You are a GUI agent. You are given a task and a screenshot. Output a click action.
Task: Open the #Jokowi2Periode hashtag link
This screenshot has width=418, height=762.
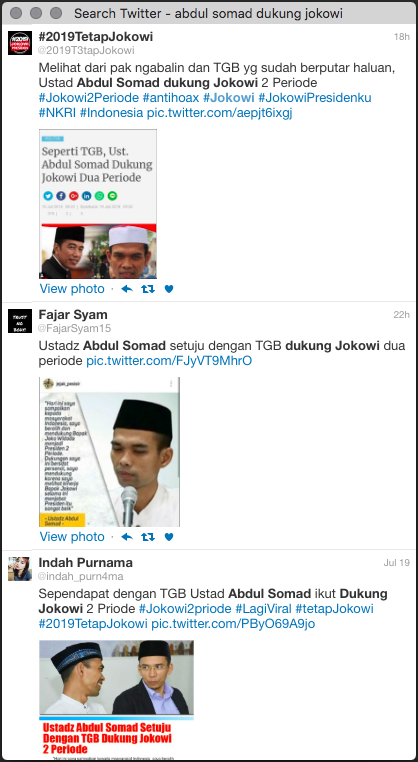[89, 98]
